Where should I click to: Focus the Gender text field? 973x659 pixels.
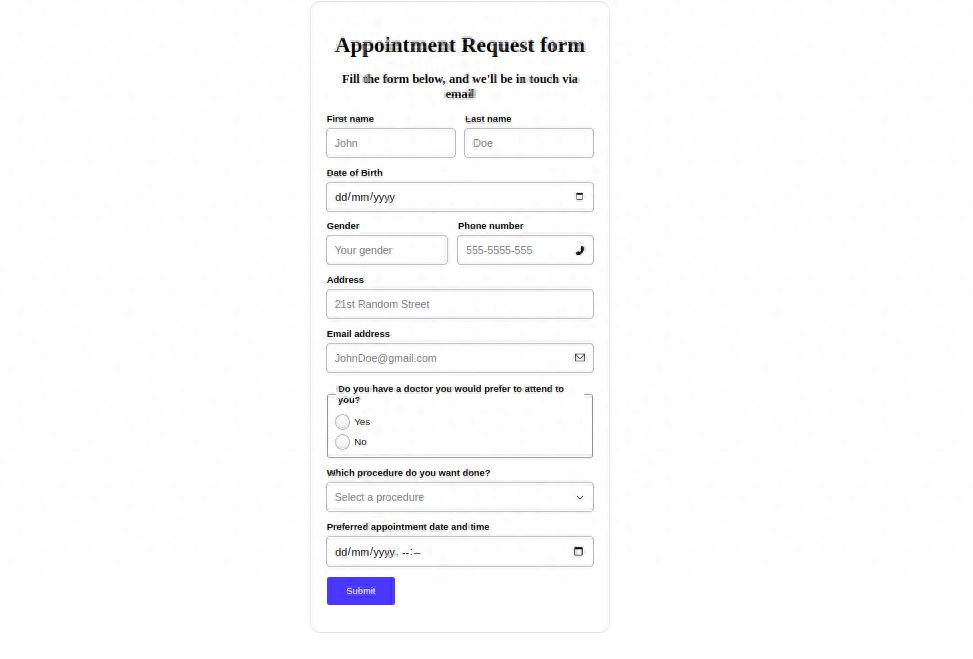tap(386, 250)
